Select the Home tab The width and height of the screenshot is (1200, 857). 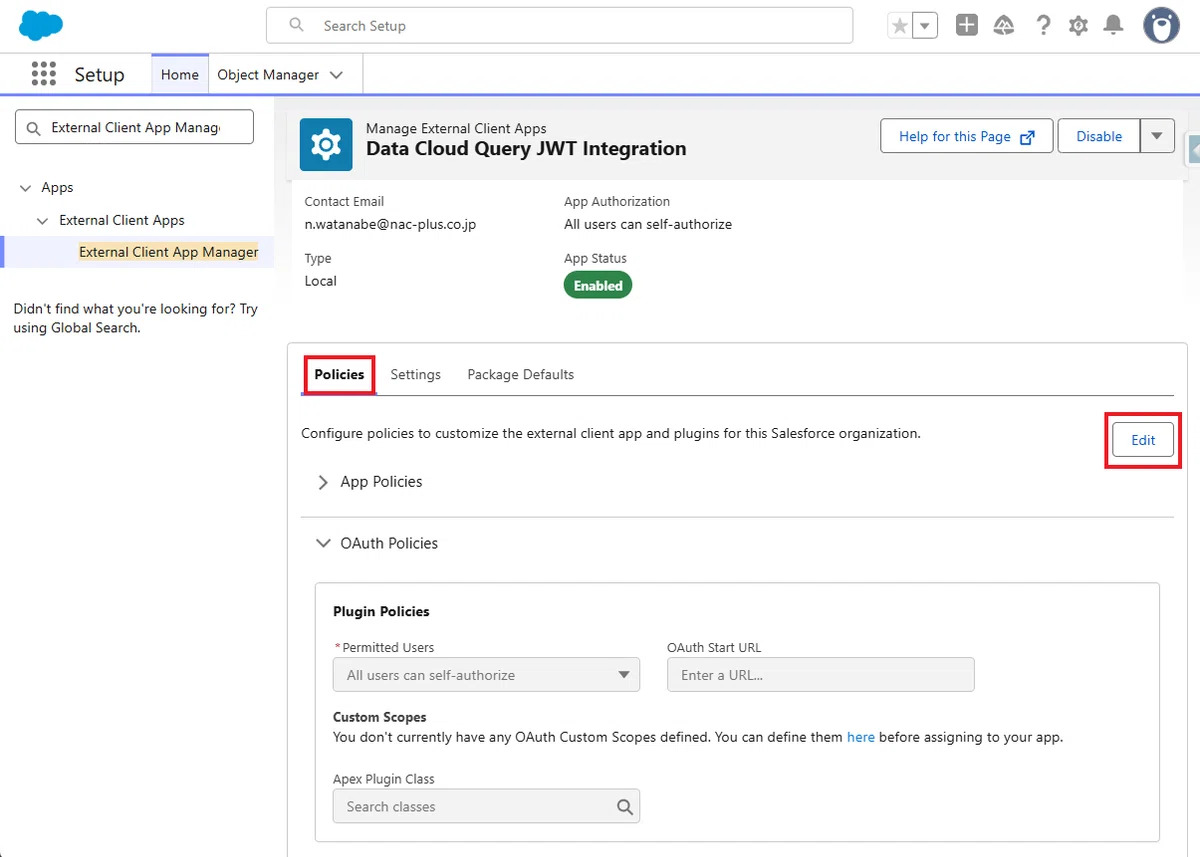click(x=180, y=75)
